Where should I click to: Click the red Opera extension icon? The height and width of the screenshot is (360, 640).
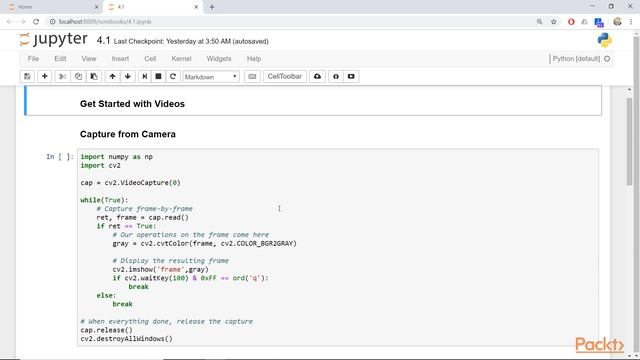[571, 22]
